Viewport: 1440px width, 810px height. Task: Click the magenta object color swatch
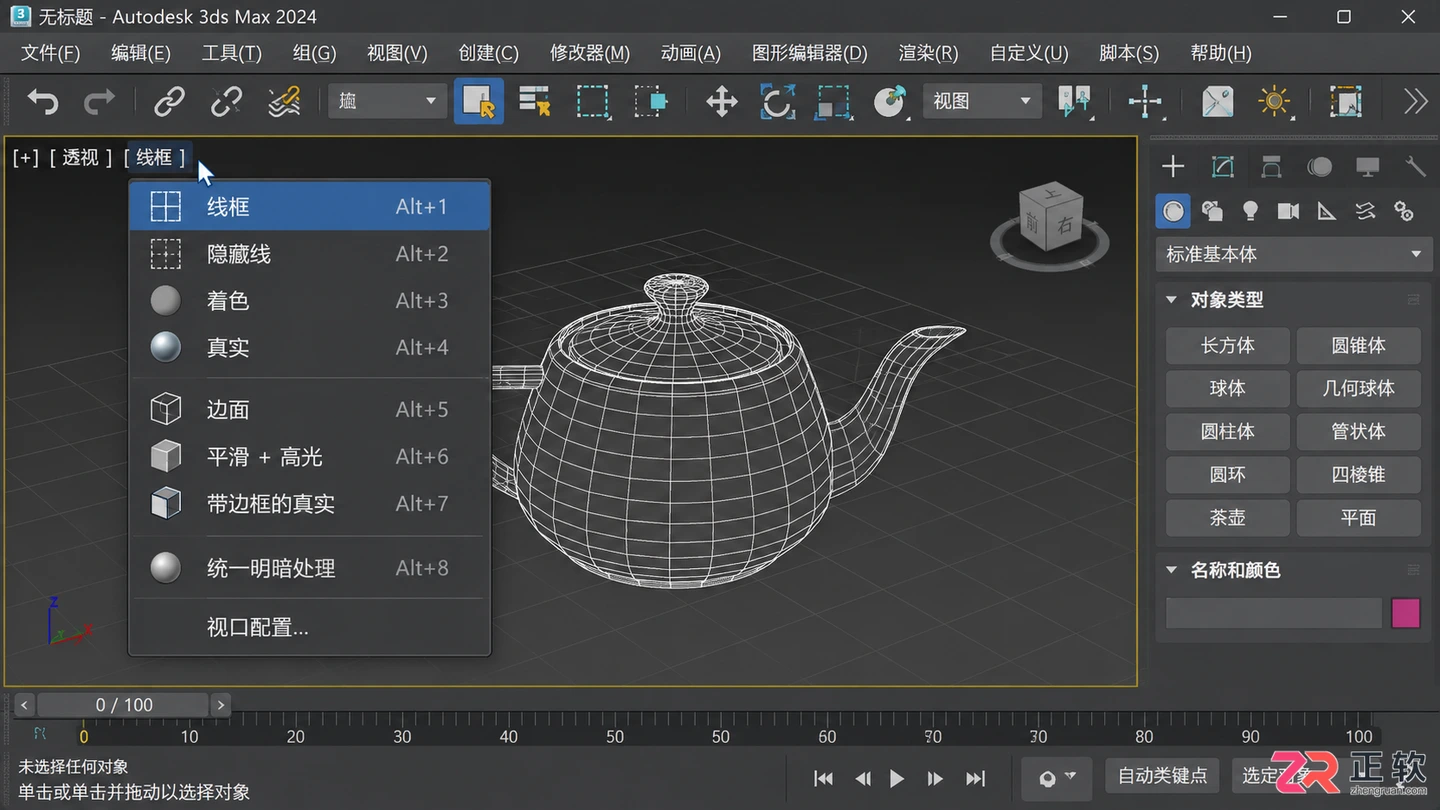point(1406,613)
